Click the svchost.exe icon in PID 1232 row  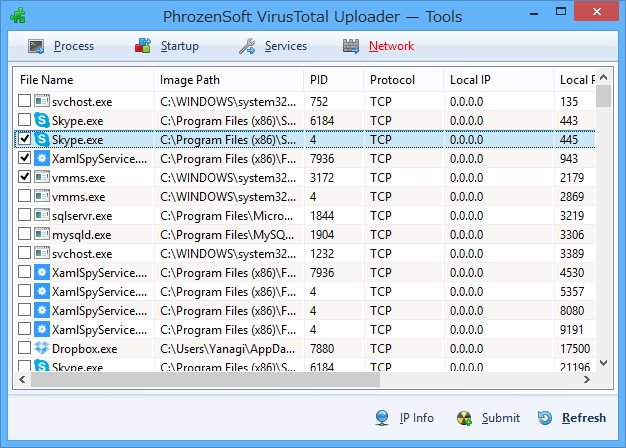[42, 254]
